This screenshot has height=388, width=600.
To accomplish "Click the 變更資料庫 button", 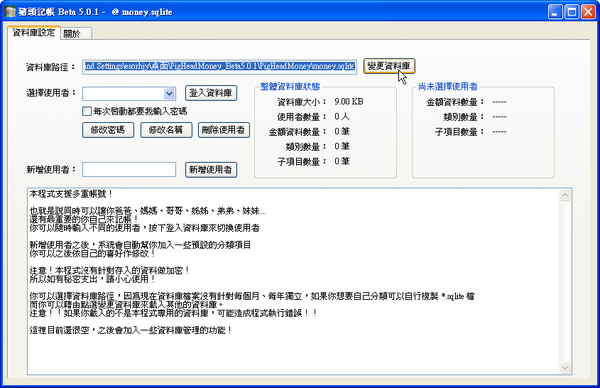I will [x=389, y=66].
